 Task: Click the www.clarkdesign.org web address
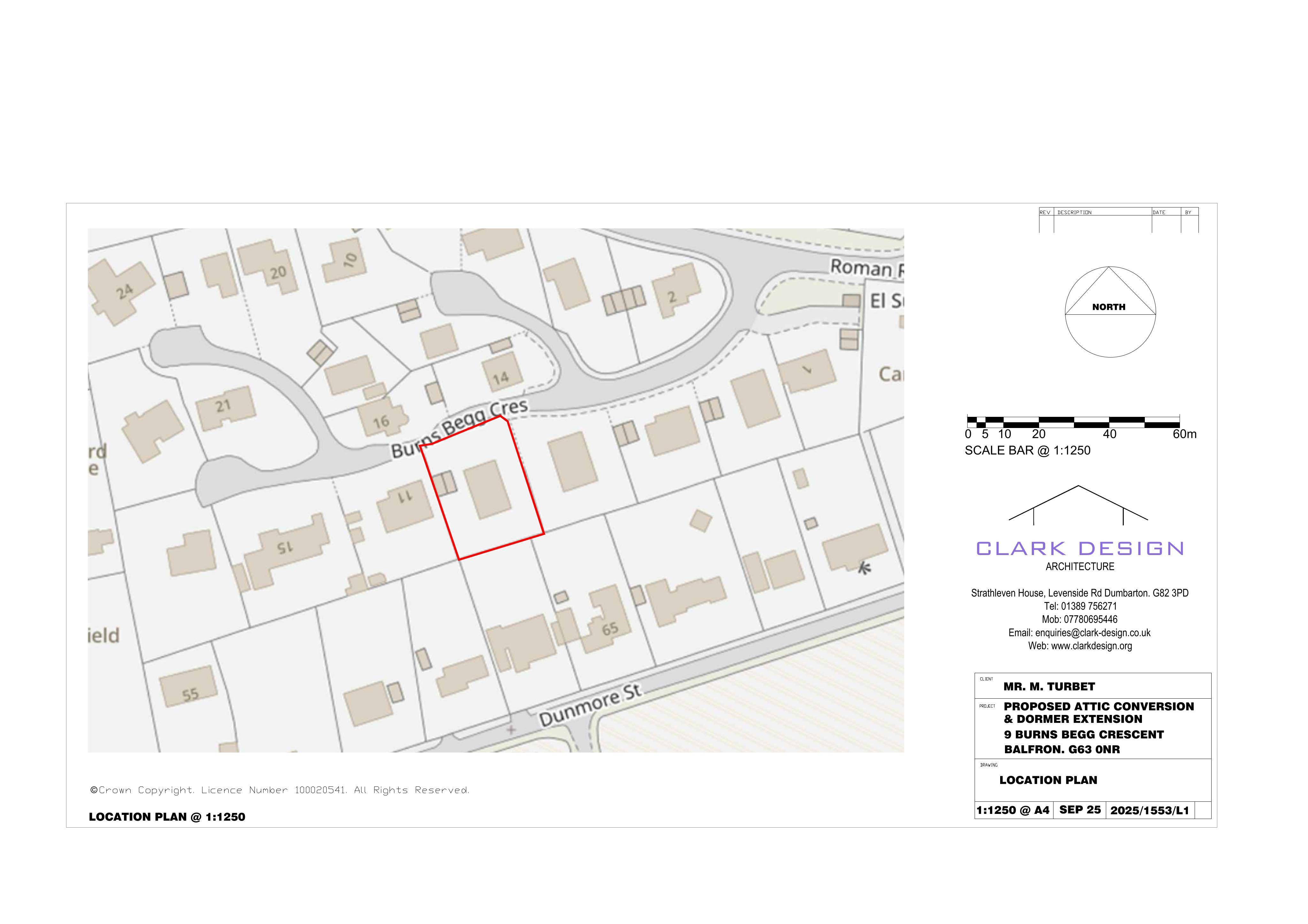[x=1091, y=646]
